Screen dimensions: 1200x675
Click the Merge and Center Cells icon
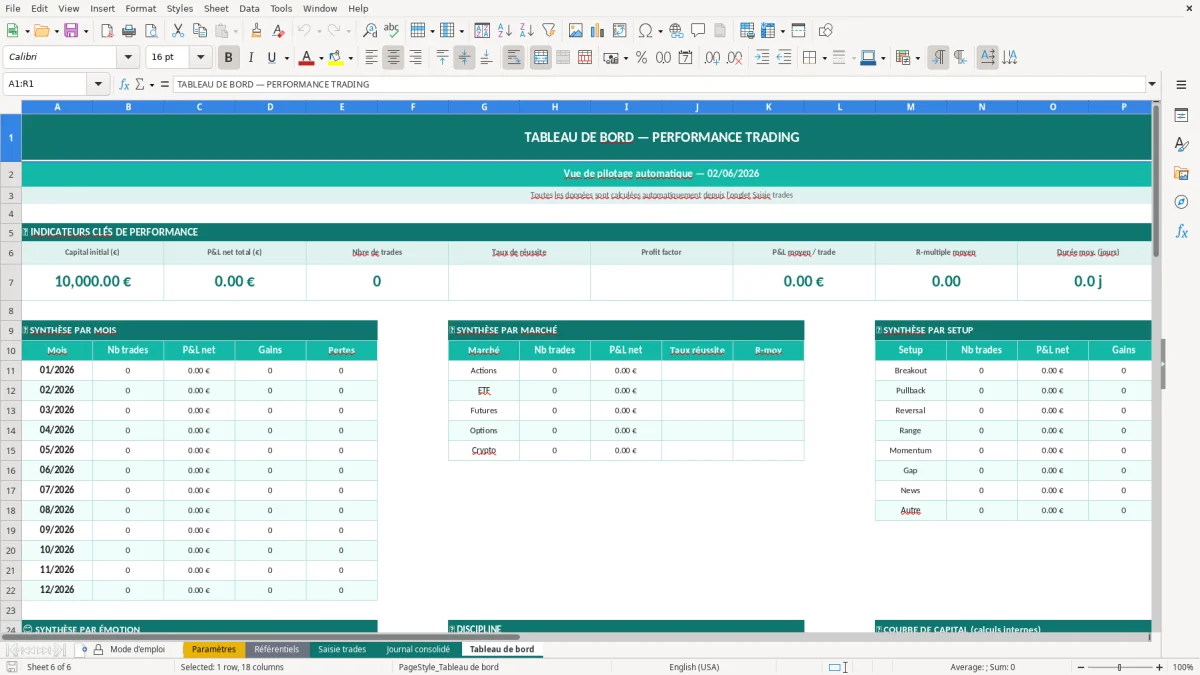pyautogui.click(x=541, y=58)
